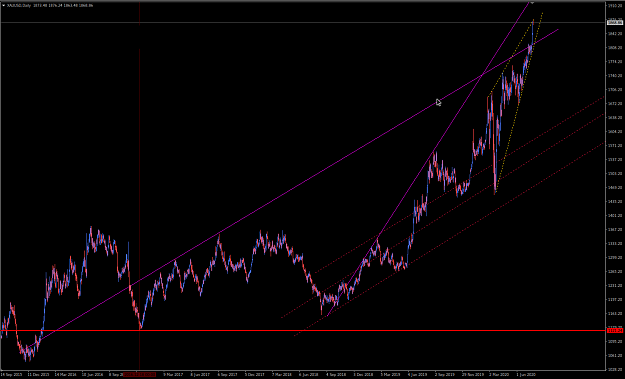Screen dimensions: 625x379
Task: Select the XAUUSD,Daily chart title text
Action: (x=19, y=5)
